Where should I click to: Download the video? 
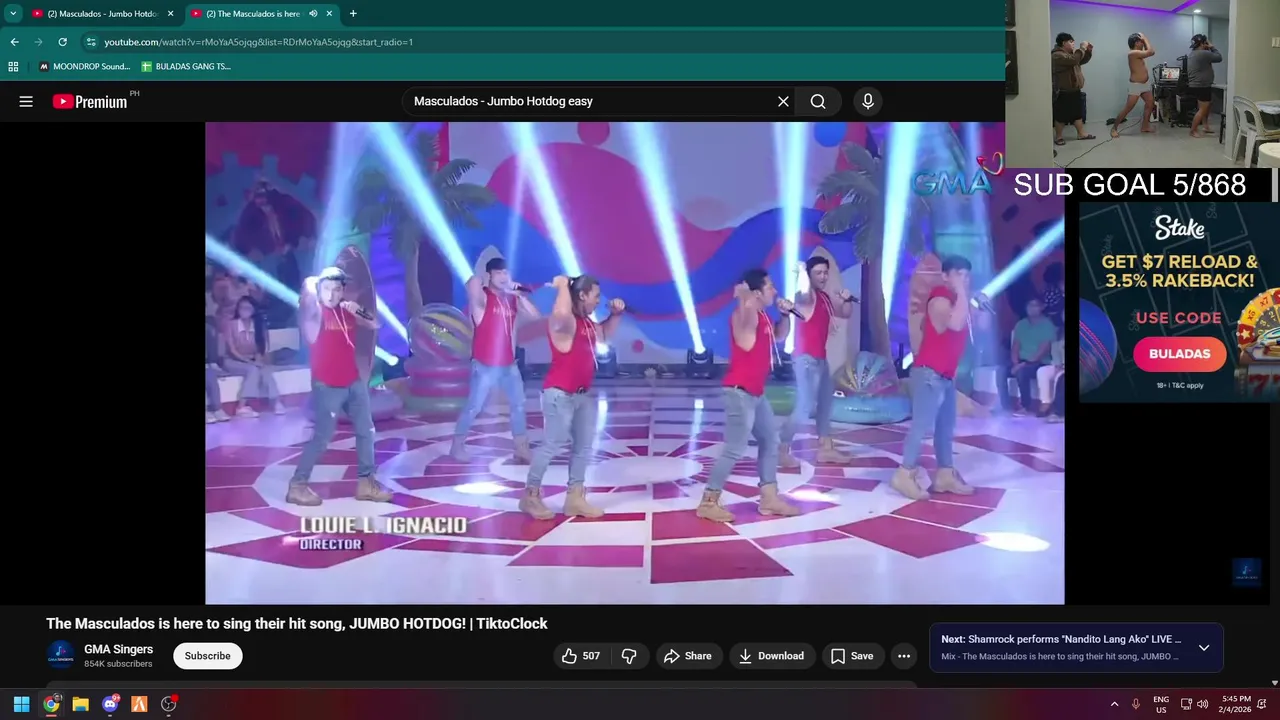771,656
